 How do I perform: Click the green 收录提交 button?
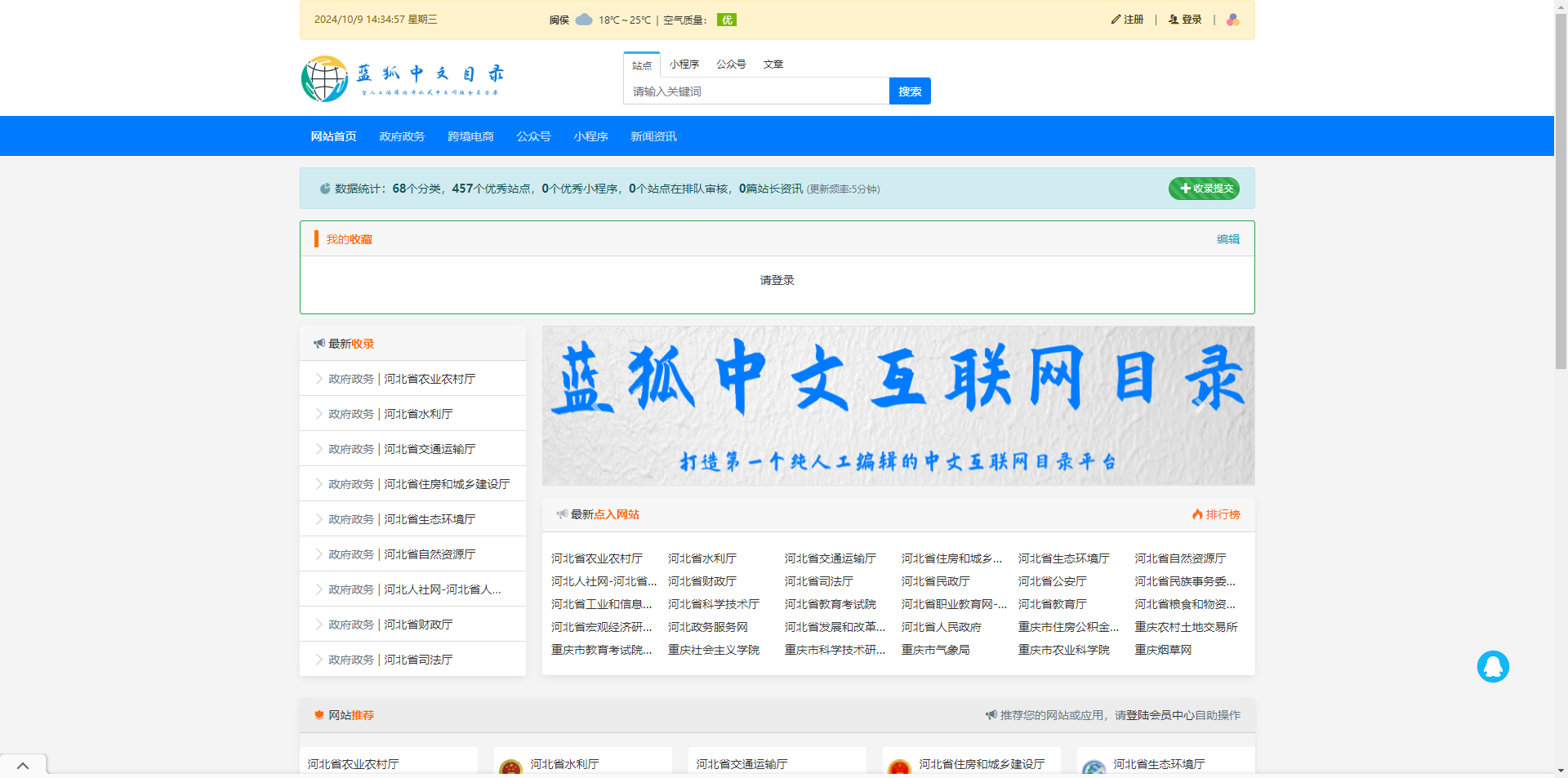1204,189
